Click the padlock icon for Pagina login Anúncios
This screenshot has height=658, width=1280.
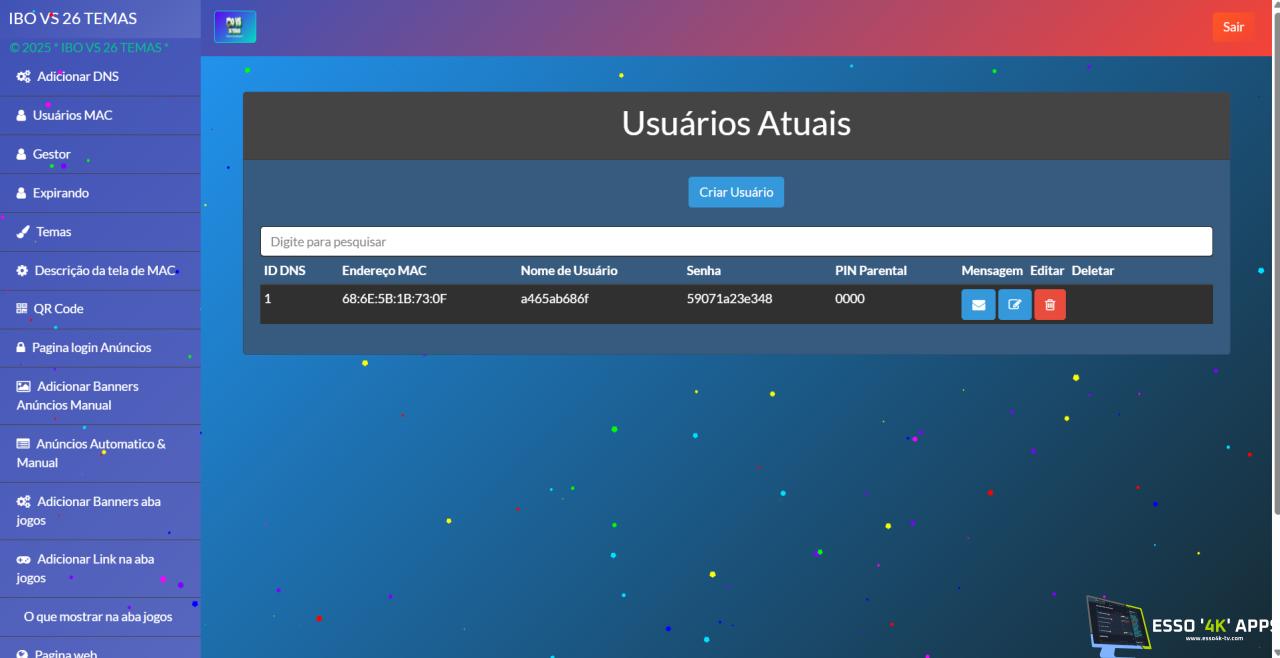pos(22,348)
